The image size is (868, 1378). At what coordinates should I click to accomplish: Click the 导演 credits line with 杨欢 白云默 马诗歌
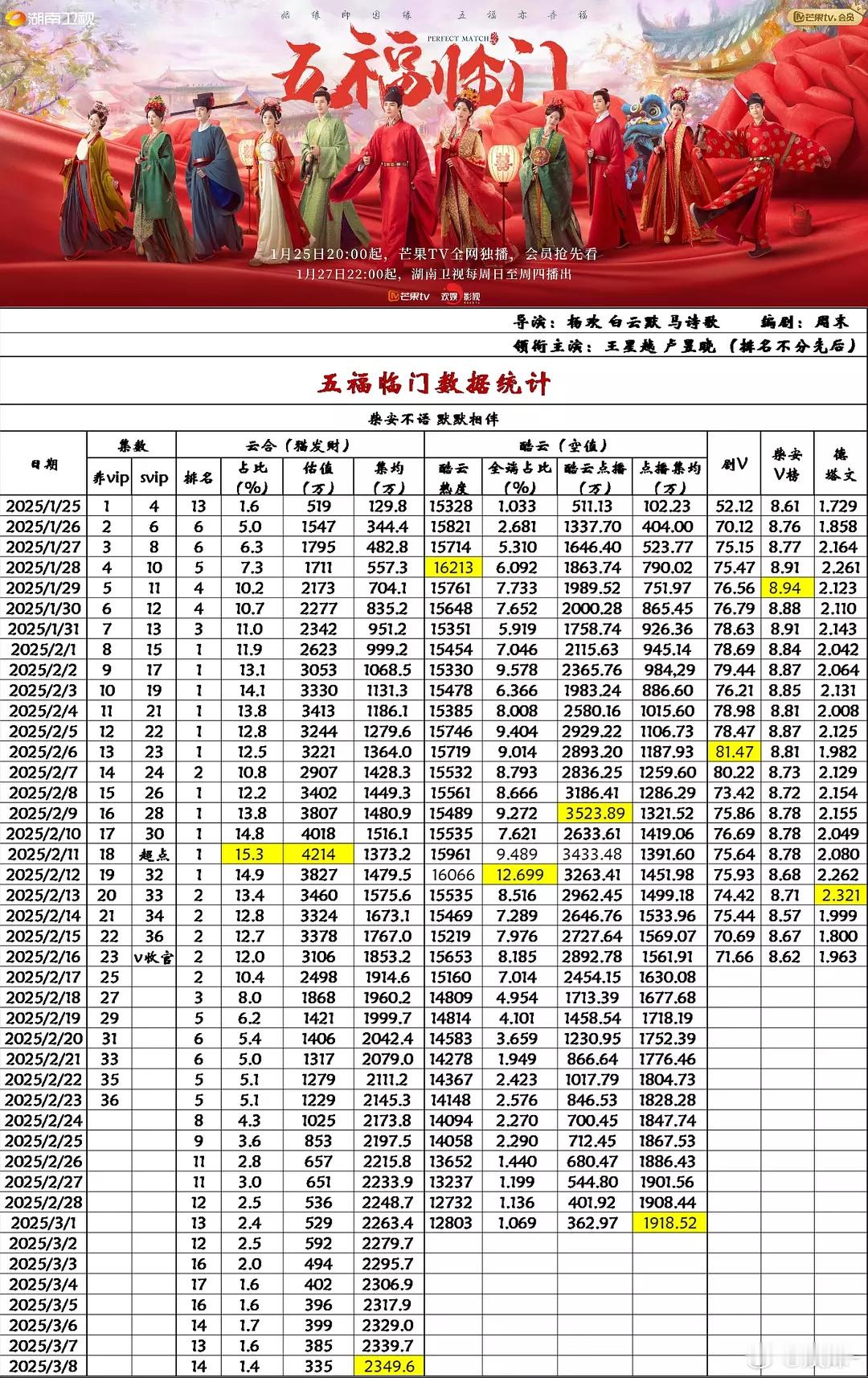tap(616, 322)
